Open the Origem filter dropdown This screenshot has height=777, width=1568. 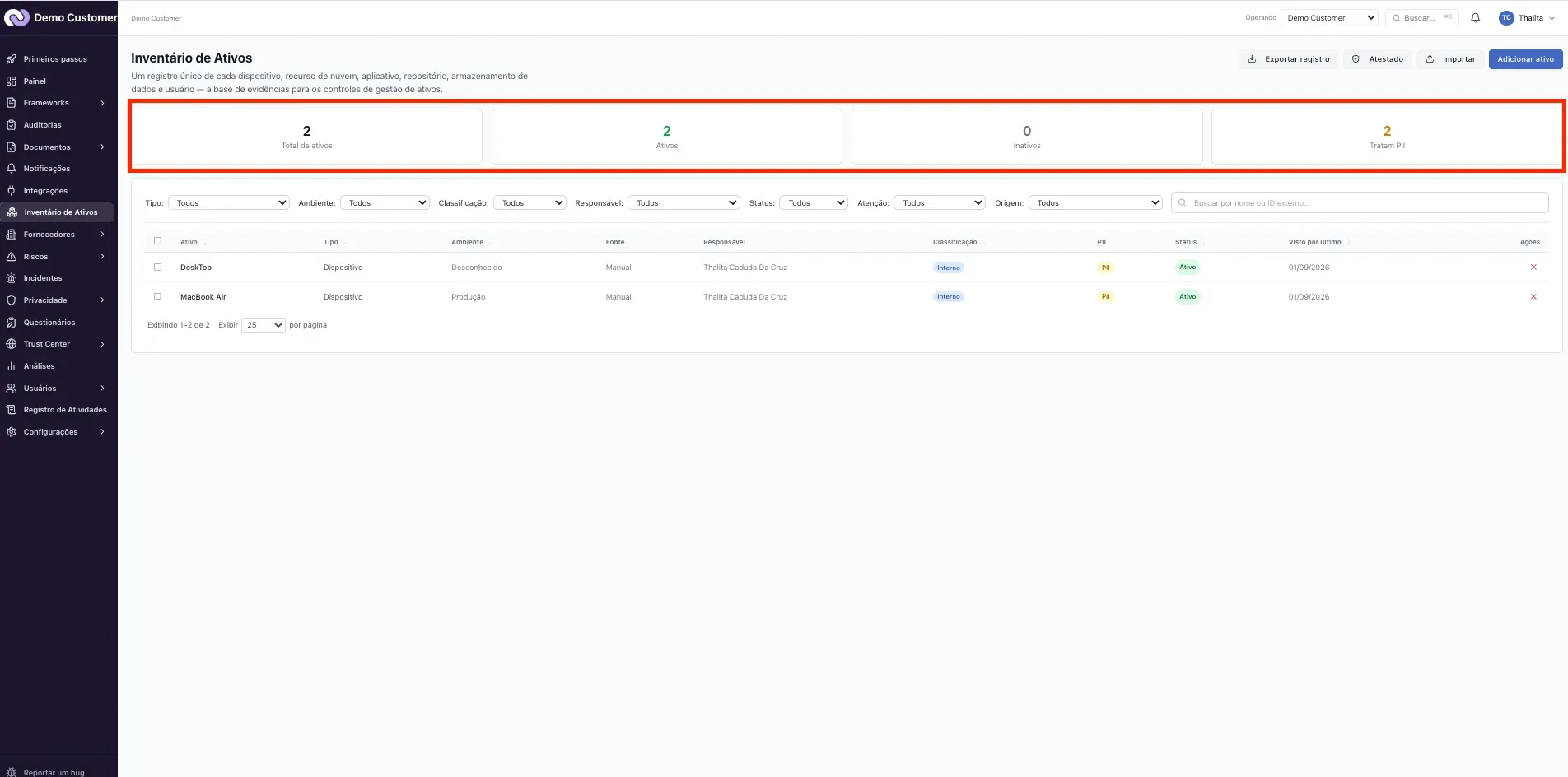pos(1095,202)
